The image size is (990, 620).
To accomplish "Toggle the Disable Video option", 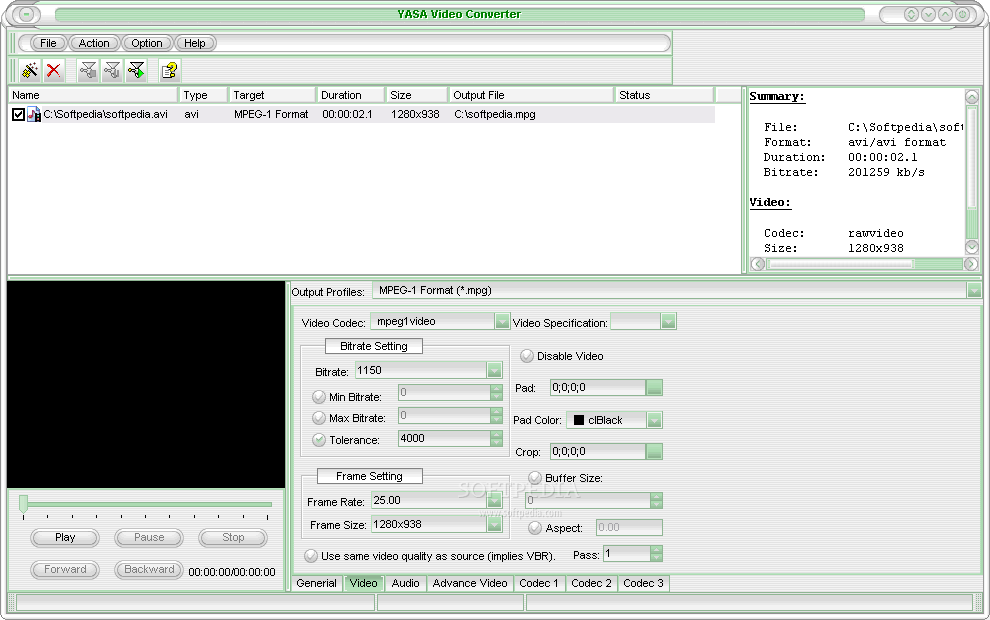I will tap(527, 356).
